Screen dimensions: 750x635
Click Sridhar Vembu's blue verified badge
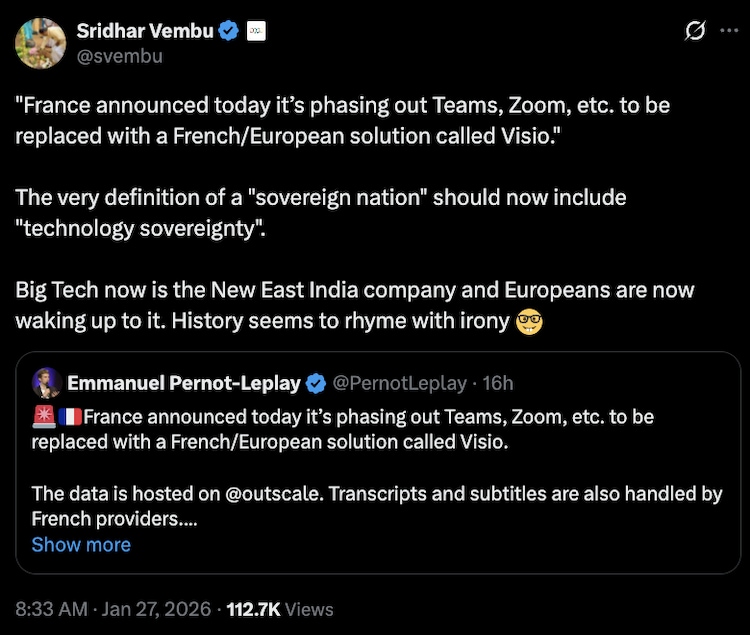coord(229,31)
